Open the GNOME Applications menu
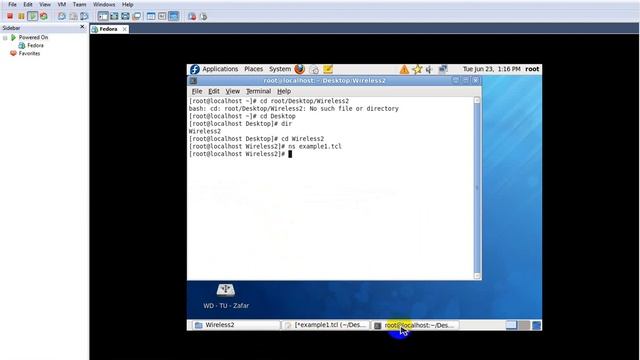 (220, 69)
